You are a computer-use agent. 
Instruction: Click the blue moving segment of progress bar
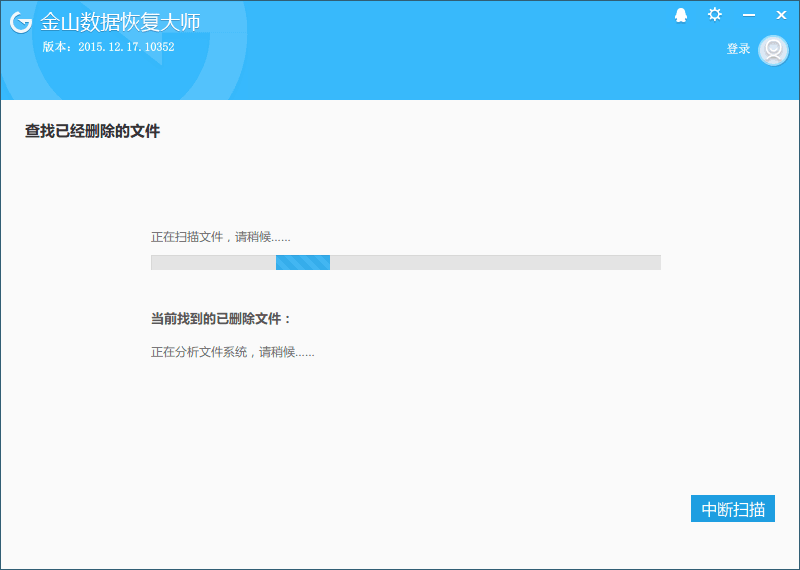[302, 262]
